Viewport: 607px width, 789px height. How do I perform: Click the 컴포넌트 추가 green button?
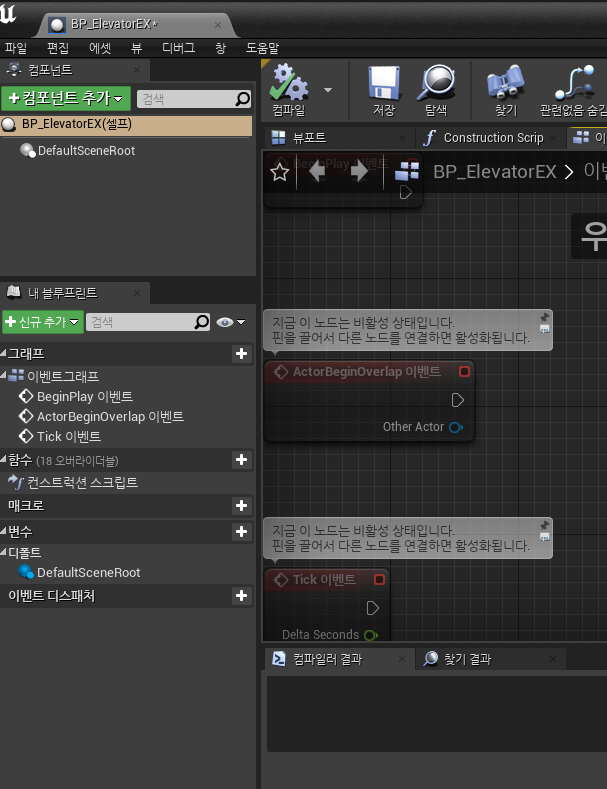point(66,98)
